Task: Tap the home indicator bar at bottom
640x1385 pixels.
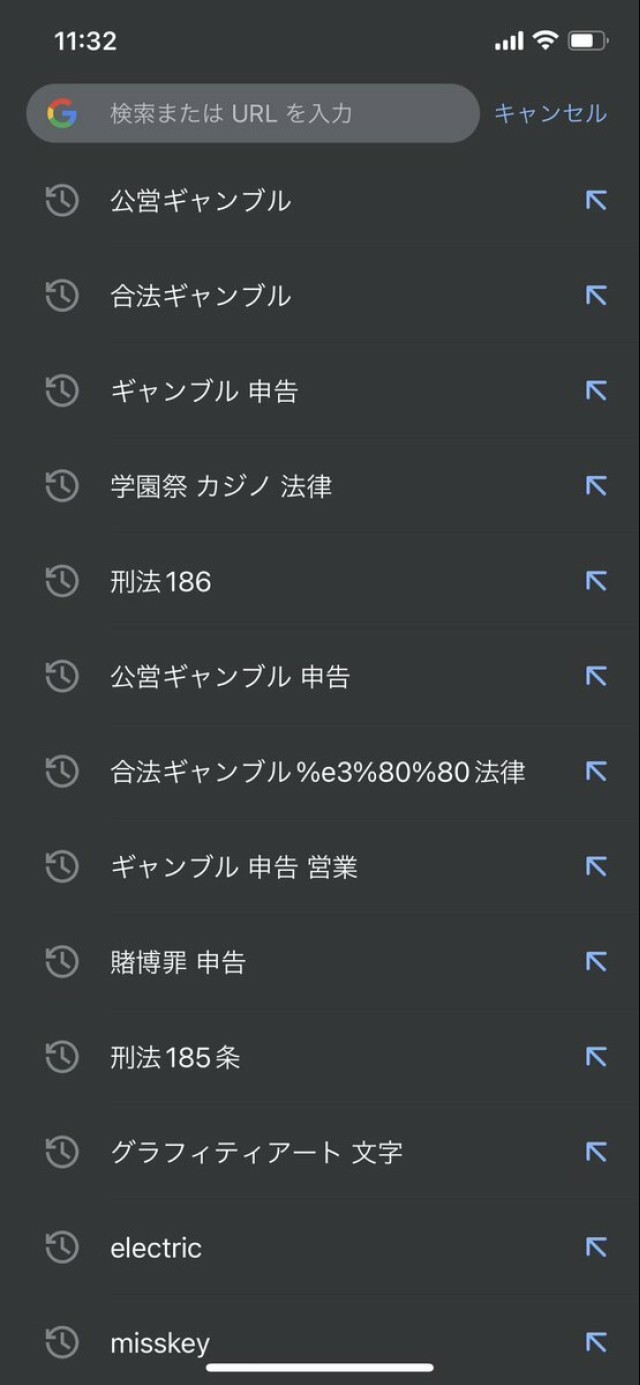Action: pos(320,1367)
